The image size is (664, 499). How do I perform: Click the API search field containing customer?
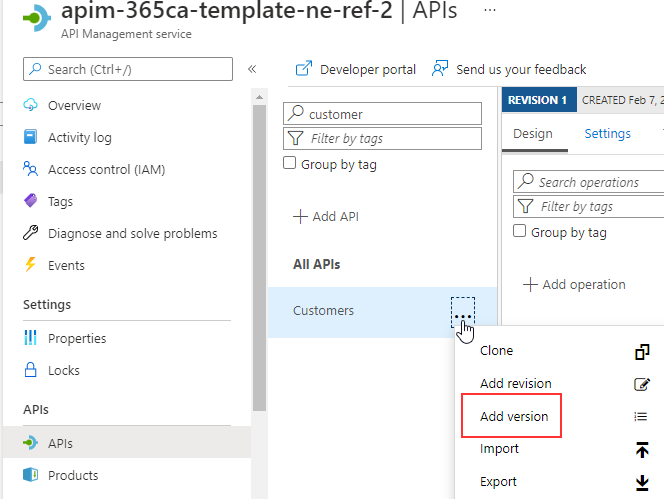[x=382, y=114]
